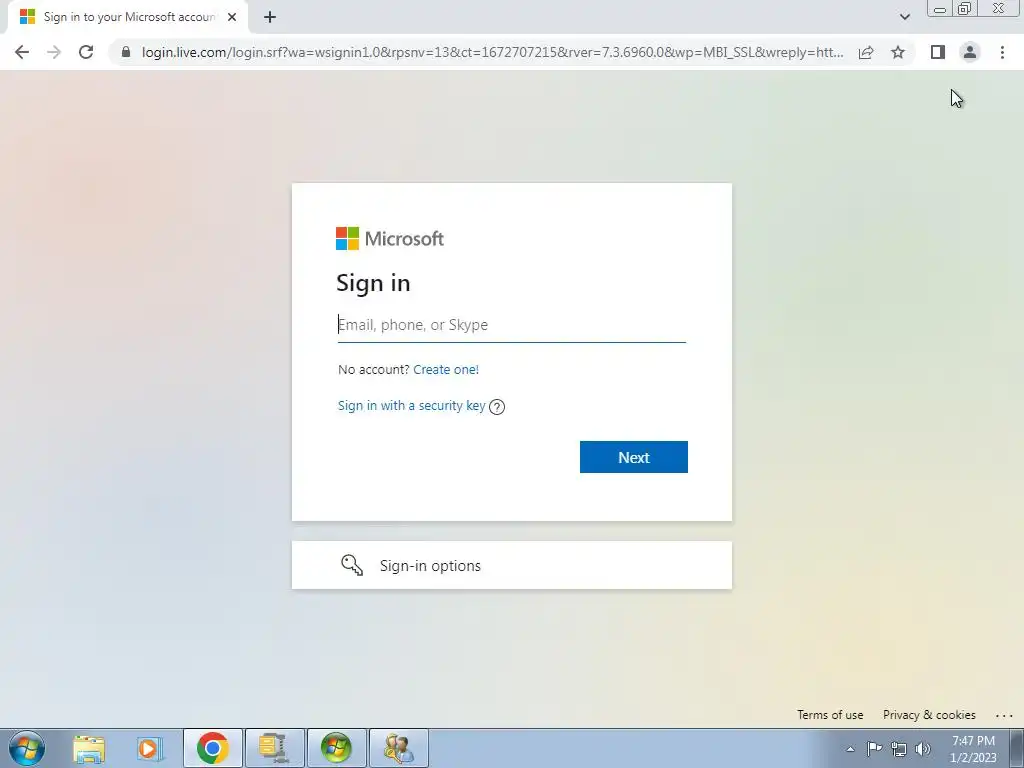Open Chrome side panel
The image size is (1024, 768).
click(938, 52)
